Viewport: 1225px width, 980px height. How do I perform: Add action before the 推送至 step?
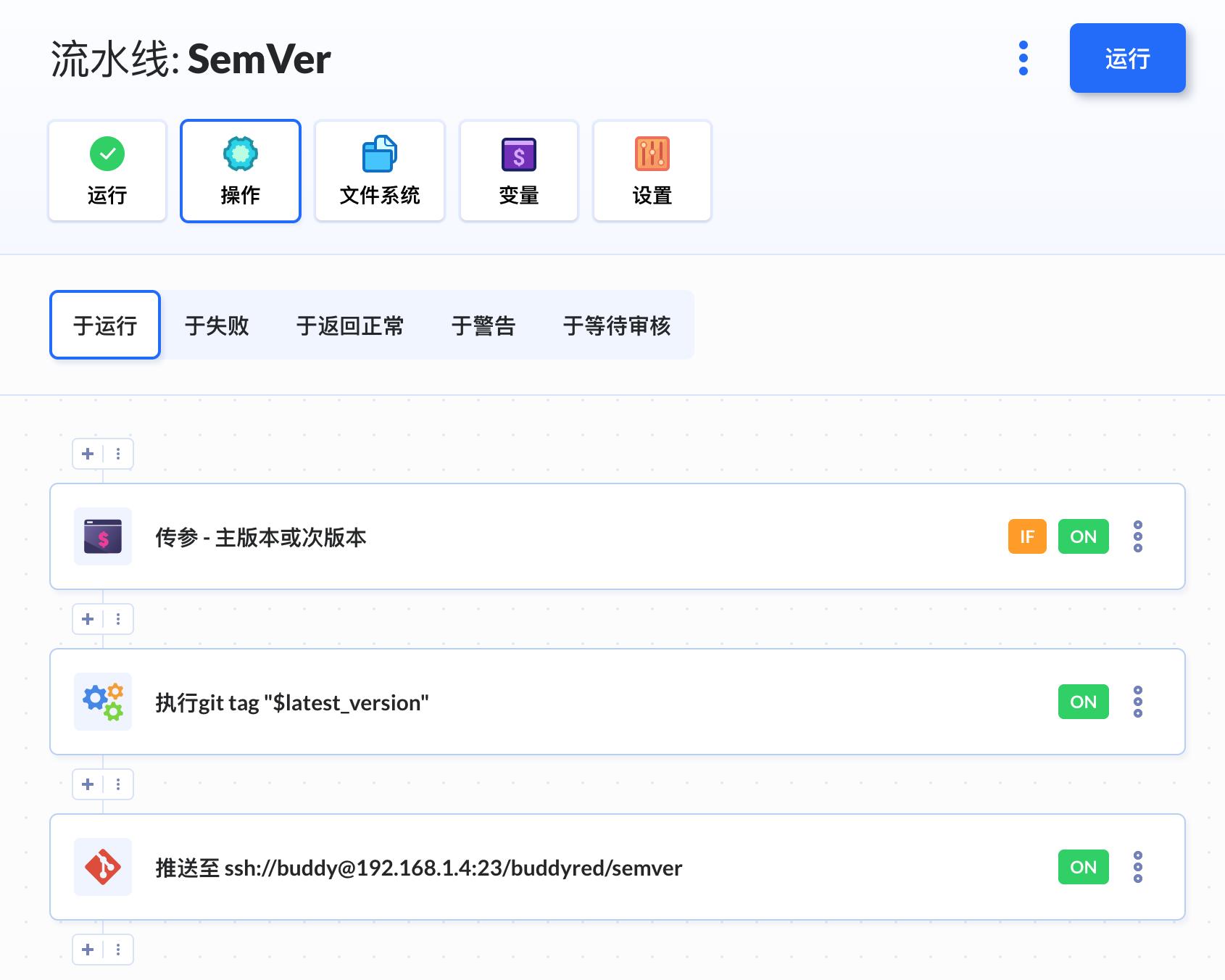pyautogui.click(x=88, y=784)
